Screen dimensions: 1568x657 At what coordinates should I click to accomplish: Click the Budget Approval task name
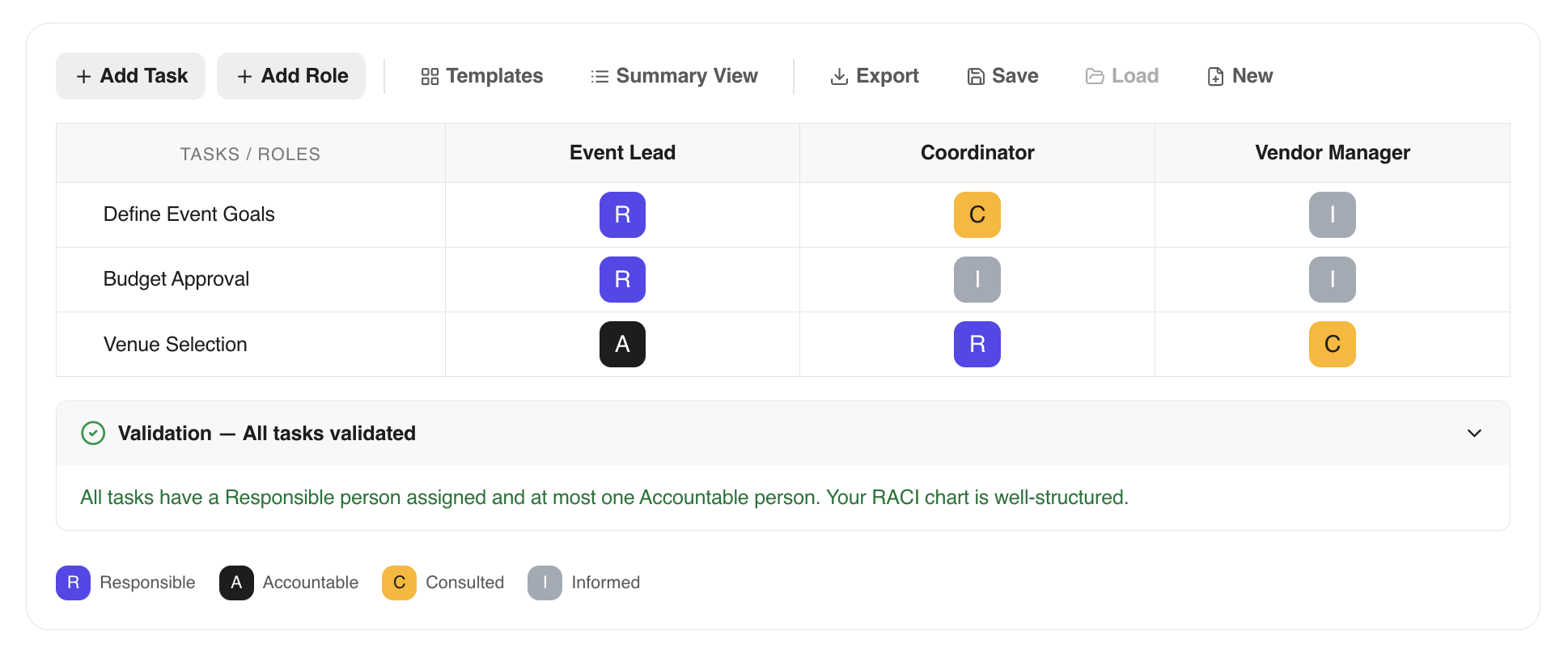pyautogui.click(x=176, y=279)
